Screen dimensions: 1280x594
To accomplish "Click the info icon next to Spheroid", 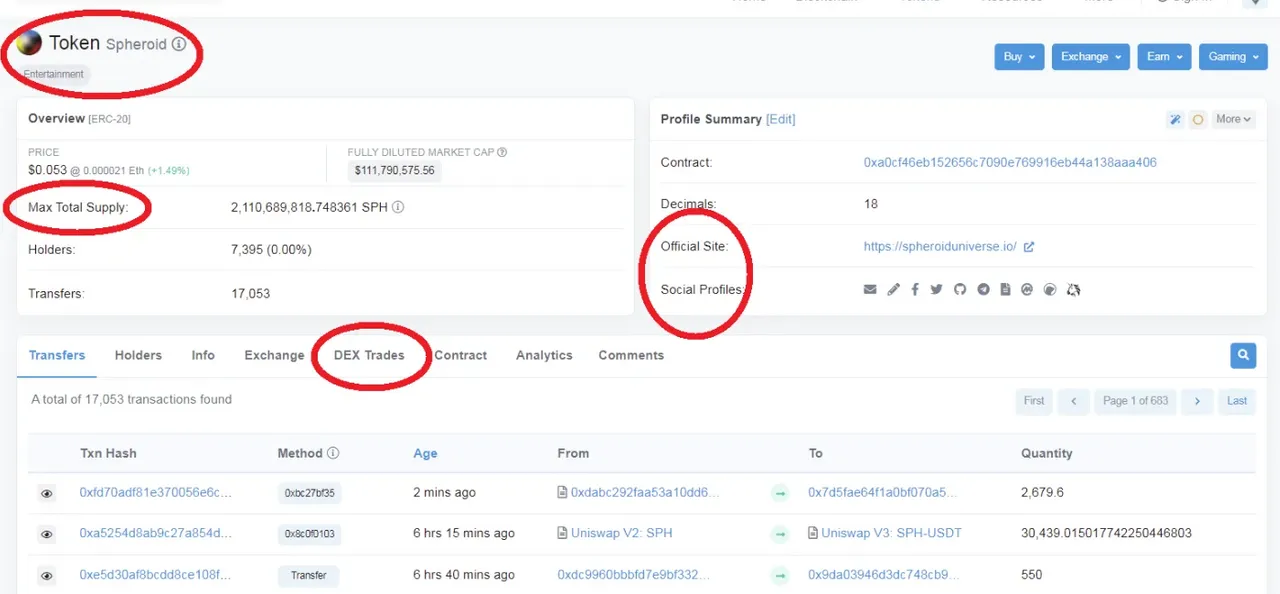I will [179, 44].
